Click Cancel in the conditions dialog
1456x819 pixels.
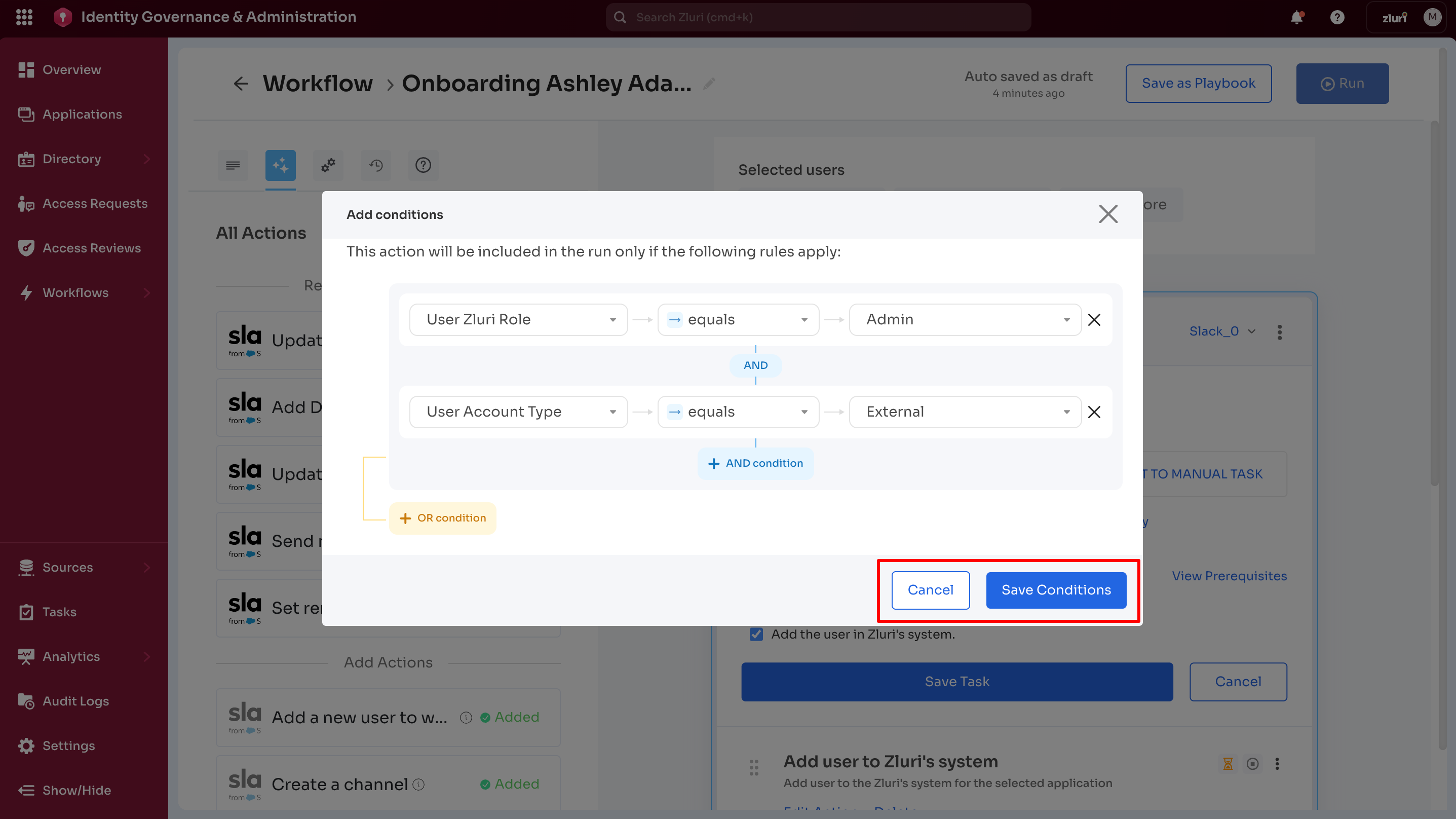point(930,590)
